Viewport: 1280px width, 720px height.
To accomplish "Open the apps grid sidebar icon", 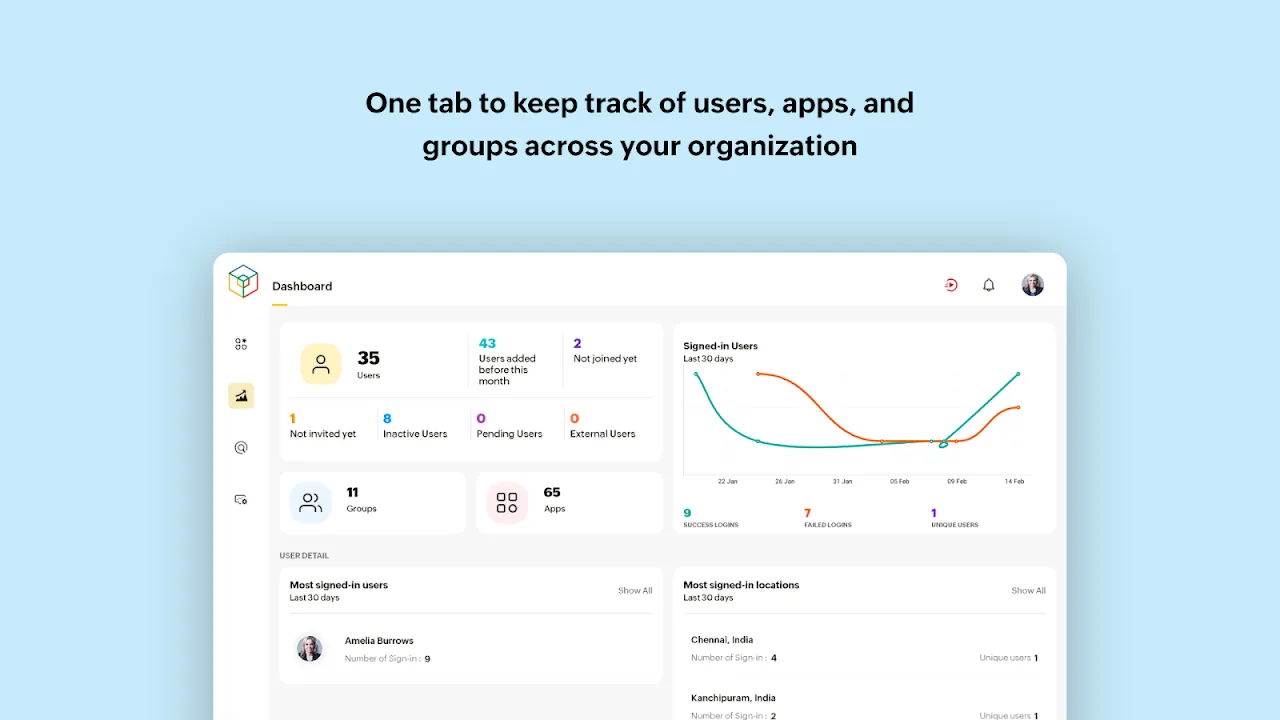I will tap(241, 344).
